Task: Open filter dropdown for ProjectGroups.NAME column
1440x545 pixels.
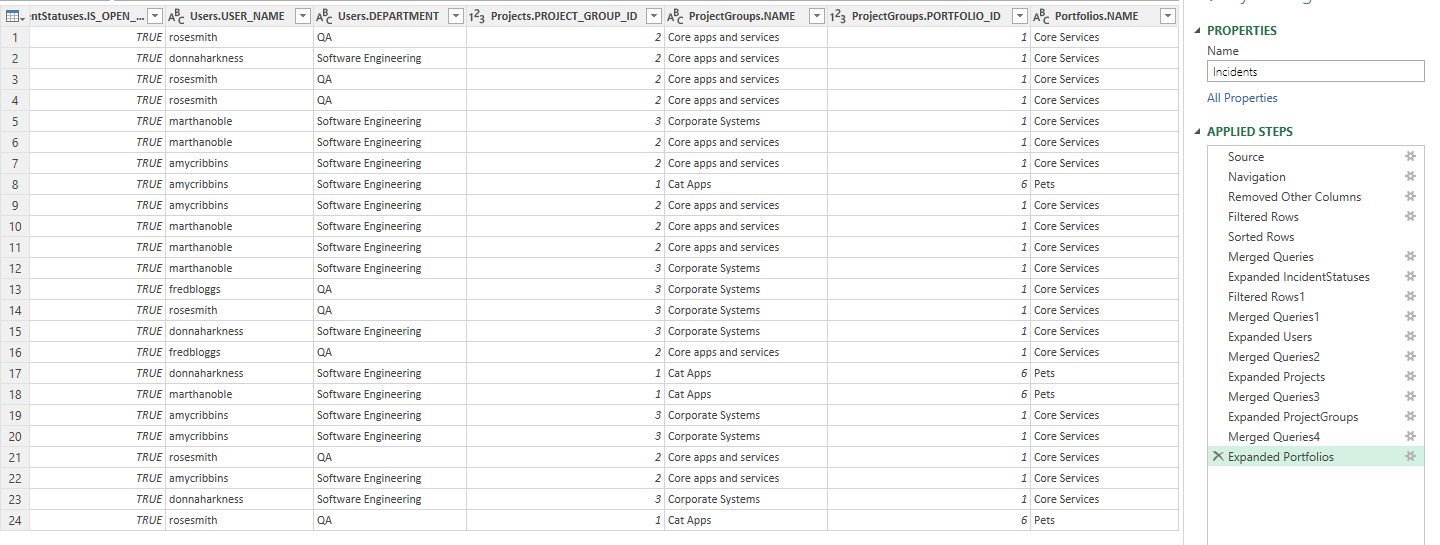Action: coord(817,16)
